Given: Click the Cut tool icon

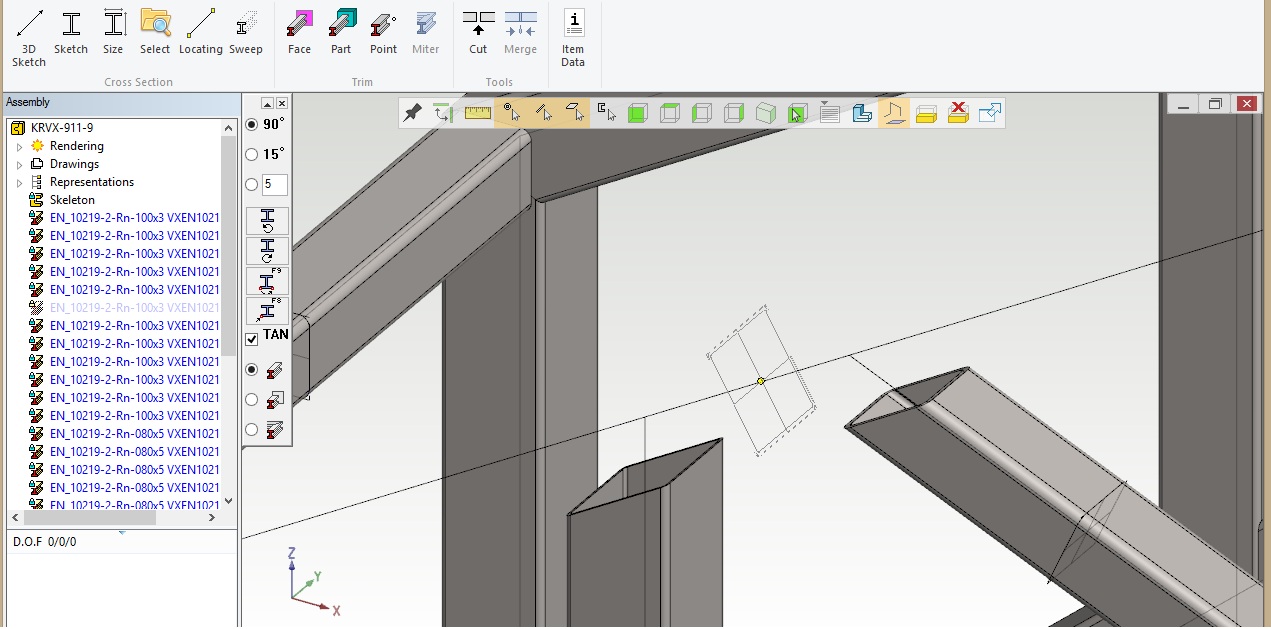Looking at the screenshot, I should pos(478,32).
